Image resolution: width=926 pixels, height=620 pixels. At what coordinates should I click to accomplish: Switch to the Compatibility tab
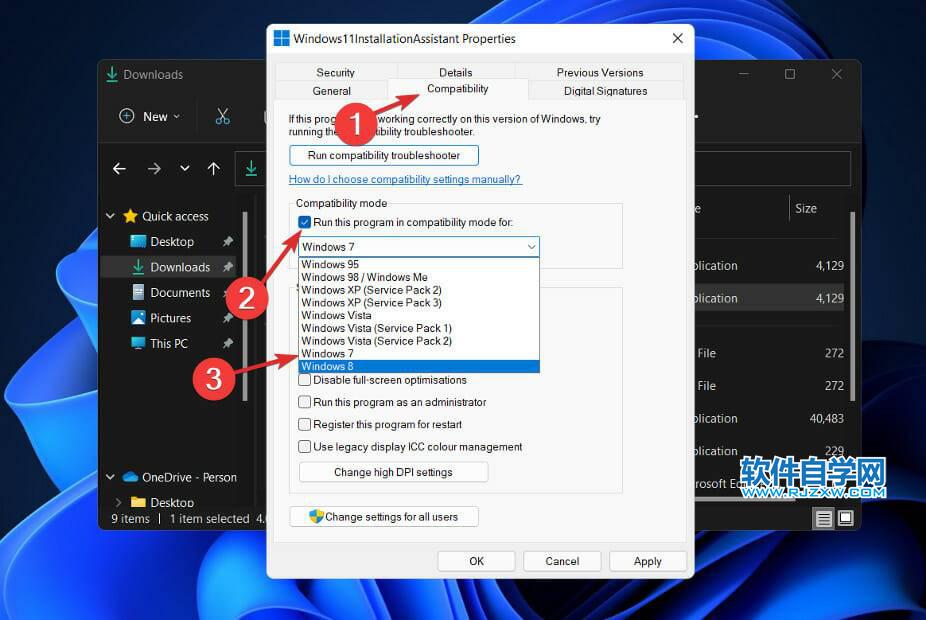(458, 89)
